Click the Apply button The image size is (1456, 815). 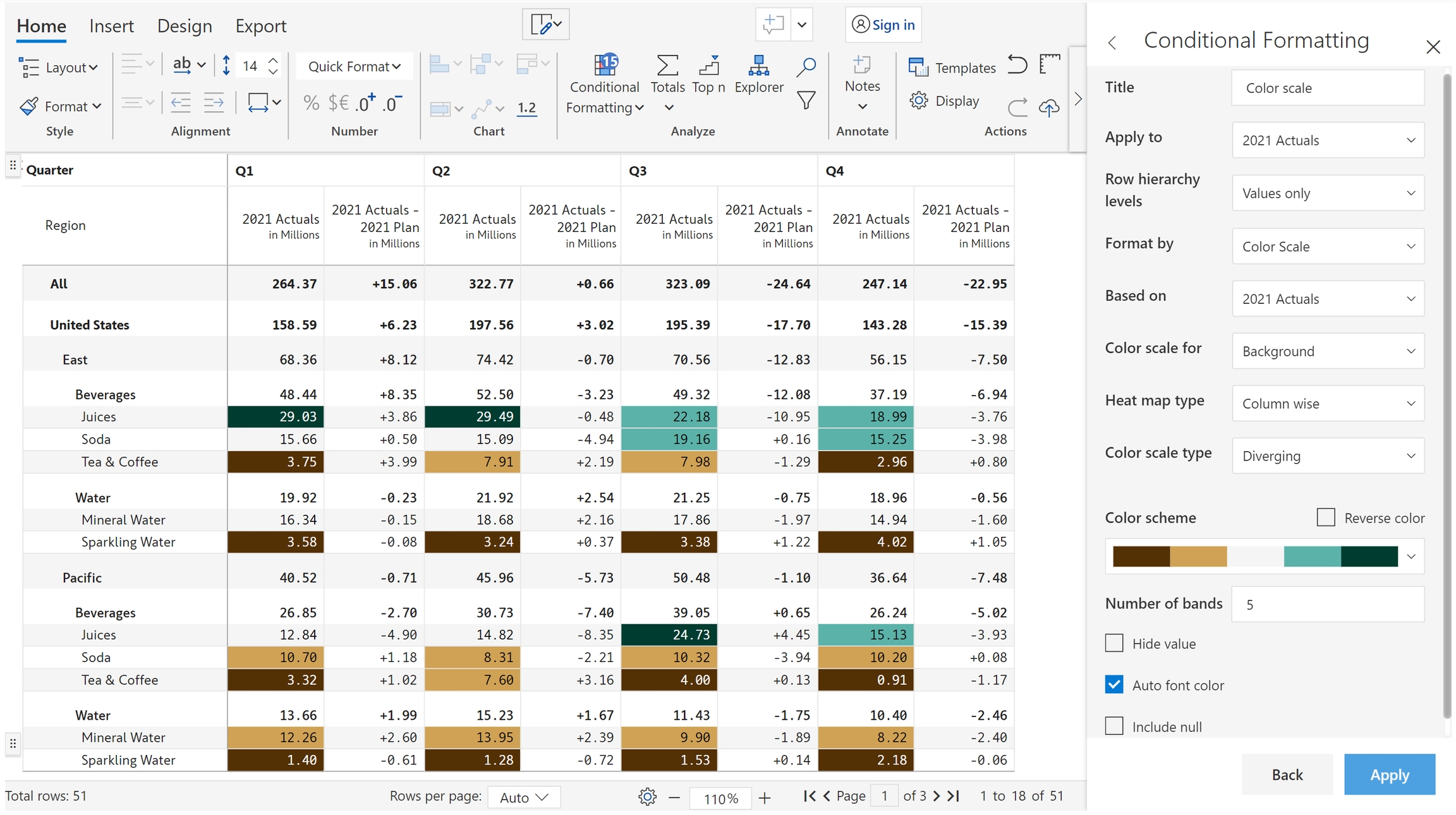pos(1389,775)
